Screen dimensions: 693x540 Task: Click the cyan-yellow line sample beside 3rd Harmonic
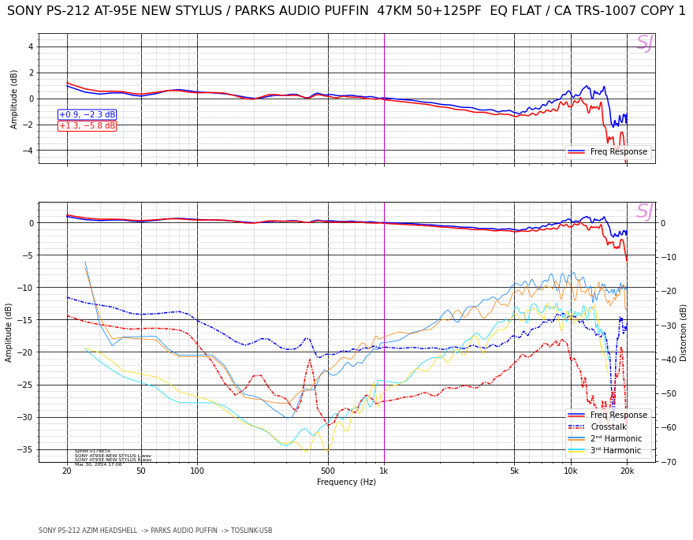(x=576, y=450)
